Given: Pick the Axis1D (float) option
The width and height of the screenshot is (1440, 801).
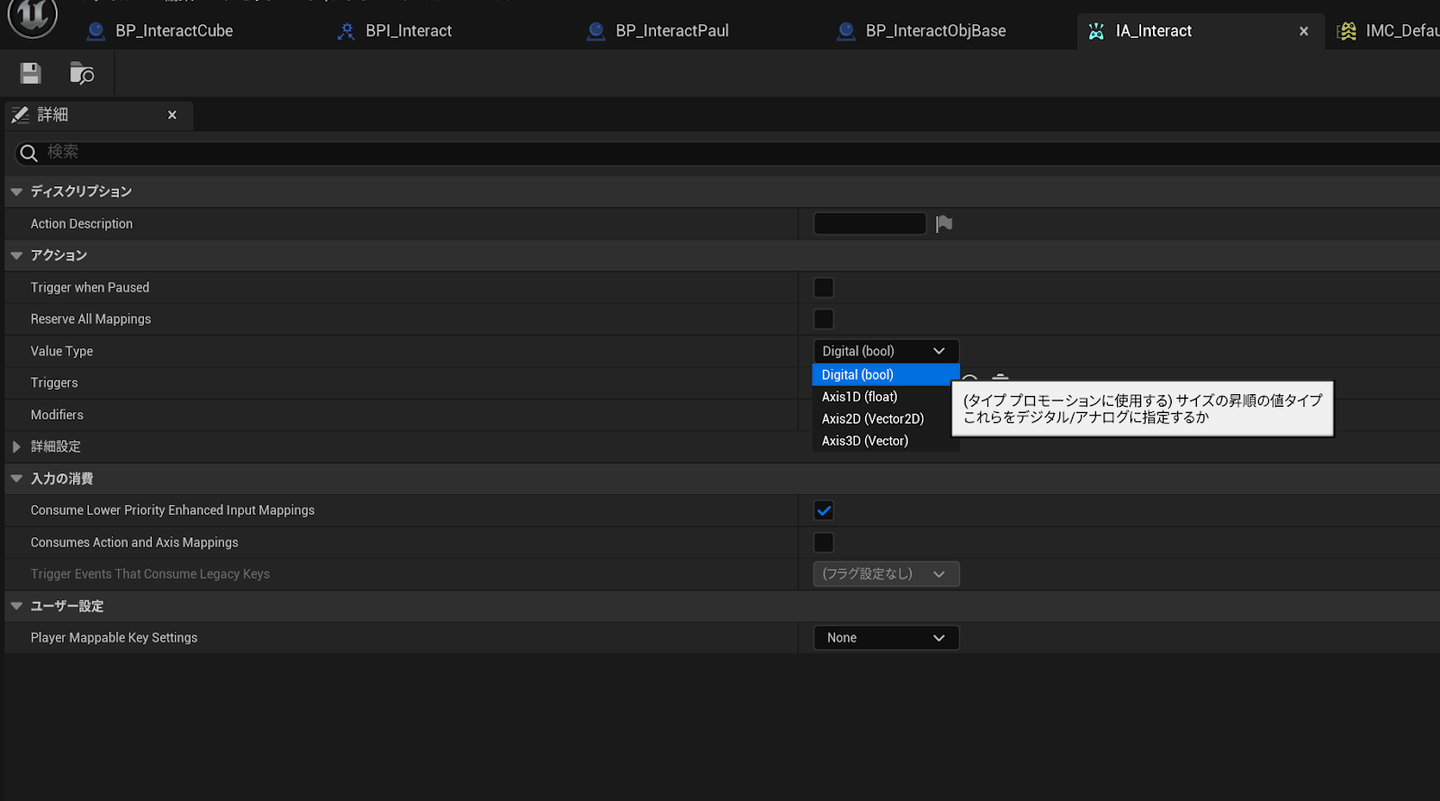Looking at the screenshot, I should pos(886,397).
